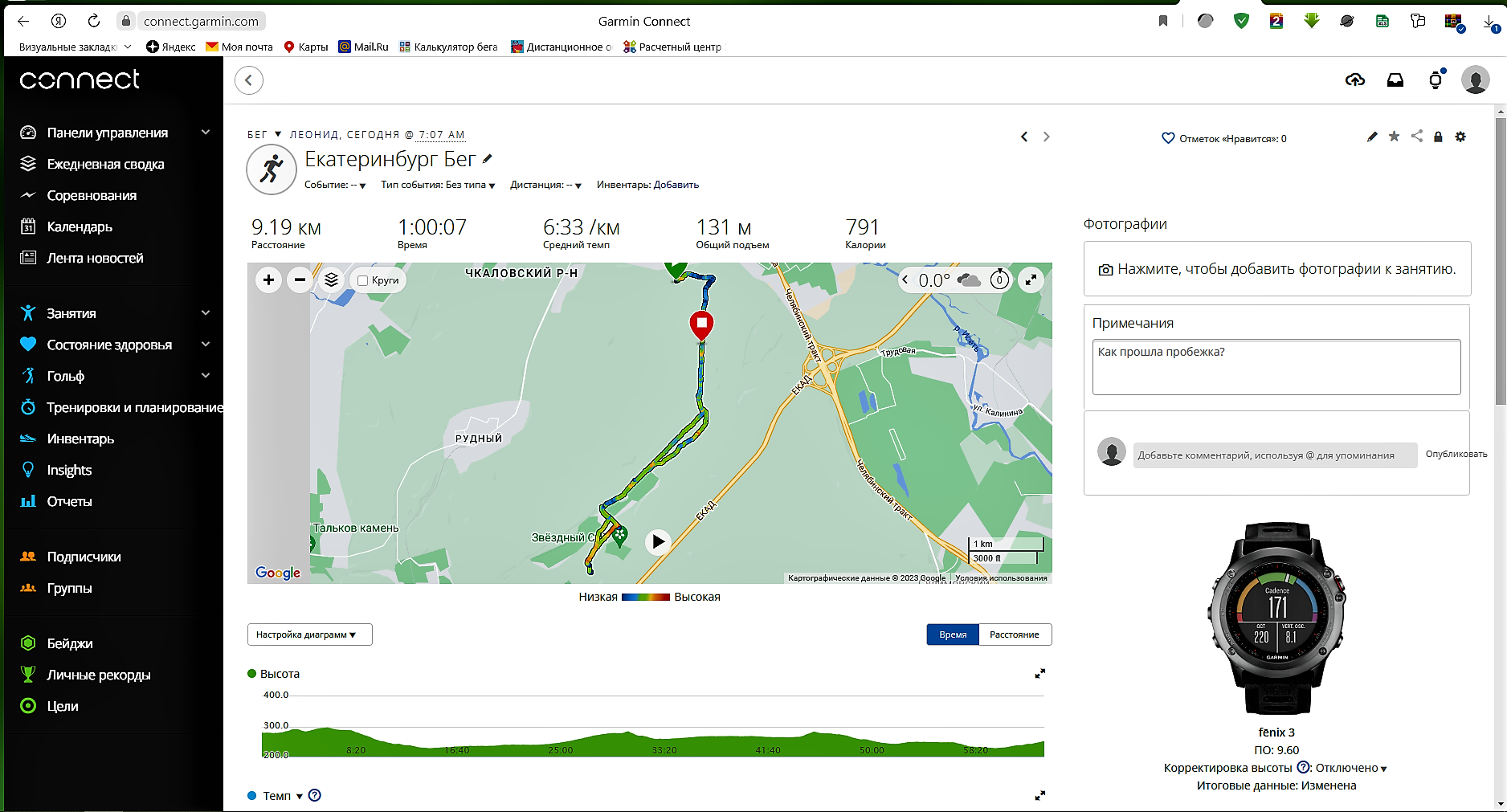
Task: Click to add photos to the activity
Action: coord(1277,269)
